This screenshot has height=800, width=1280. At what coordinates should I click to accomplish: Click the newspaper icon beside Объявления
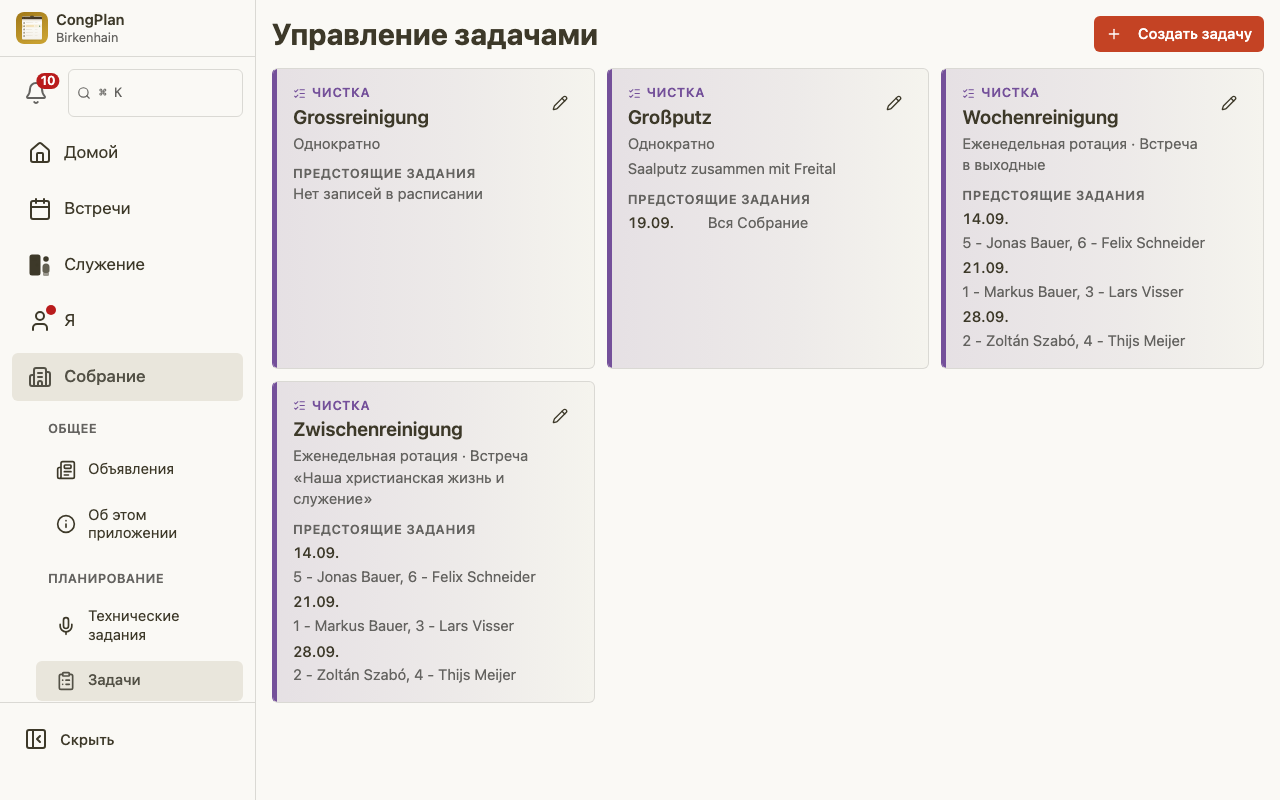click(x=66, y=470)
